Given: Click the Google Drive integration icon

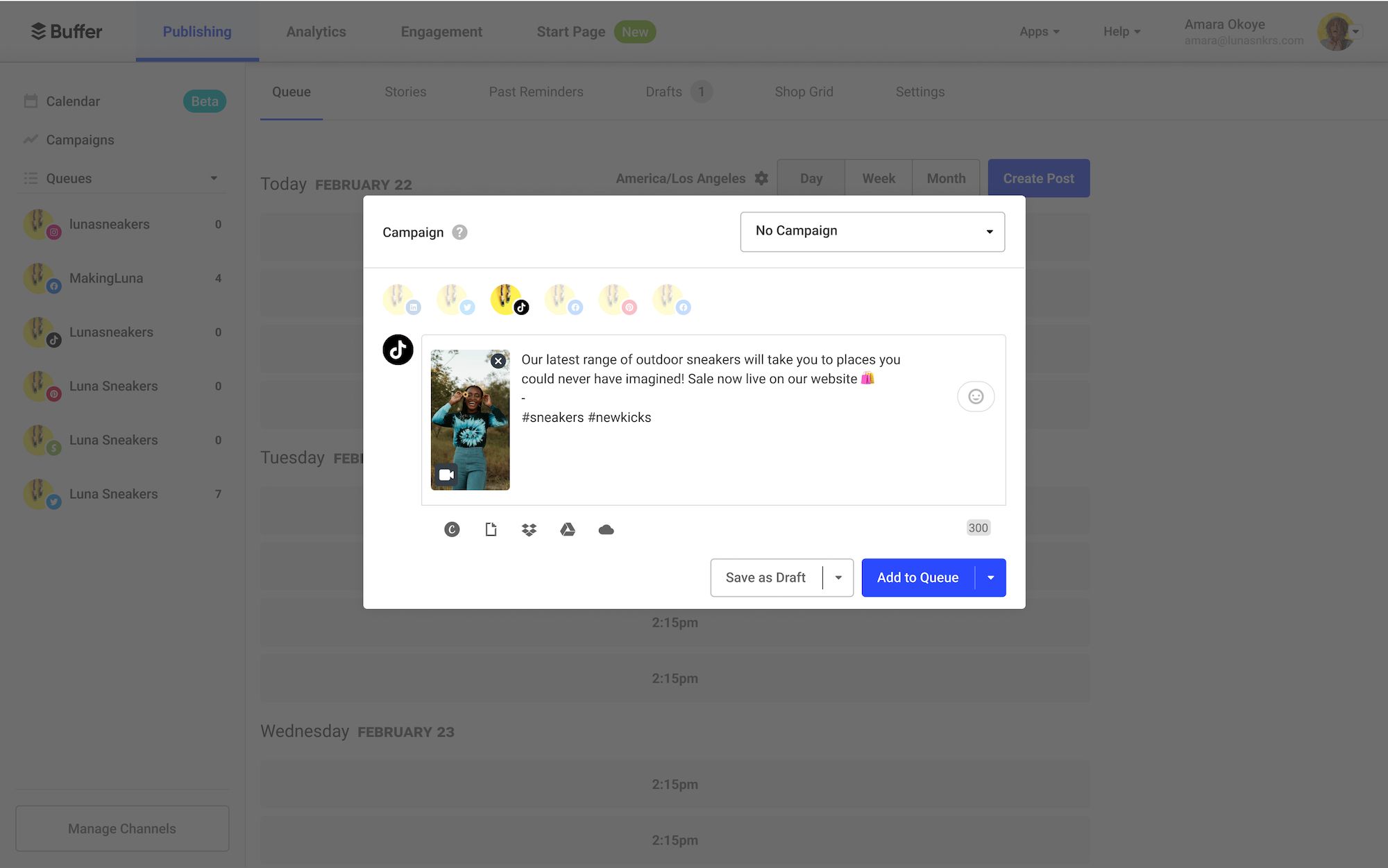Looking at the screenshot, I should (x=567, y=528).
